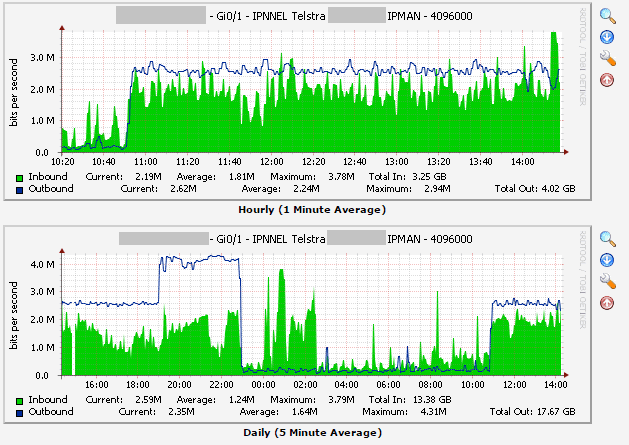Click Hourly Outbound maximum value 2.94M

[437, 189]
